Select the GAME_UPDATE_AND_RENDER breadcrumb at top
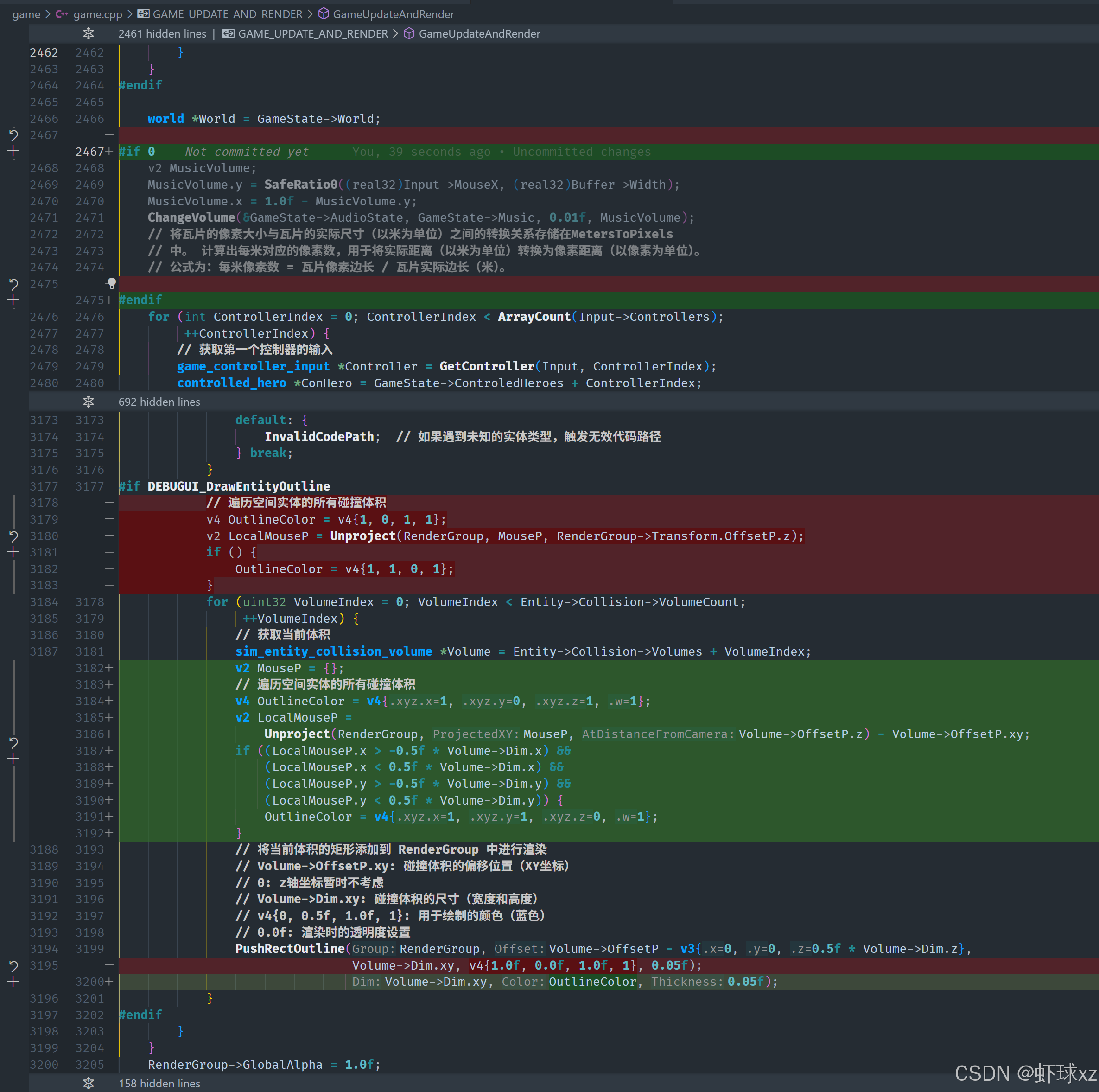1099x1092 pixels. 227,14
